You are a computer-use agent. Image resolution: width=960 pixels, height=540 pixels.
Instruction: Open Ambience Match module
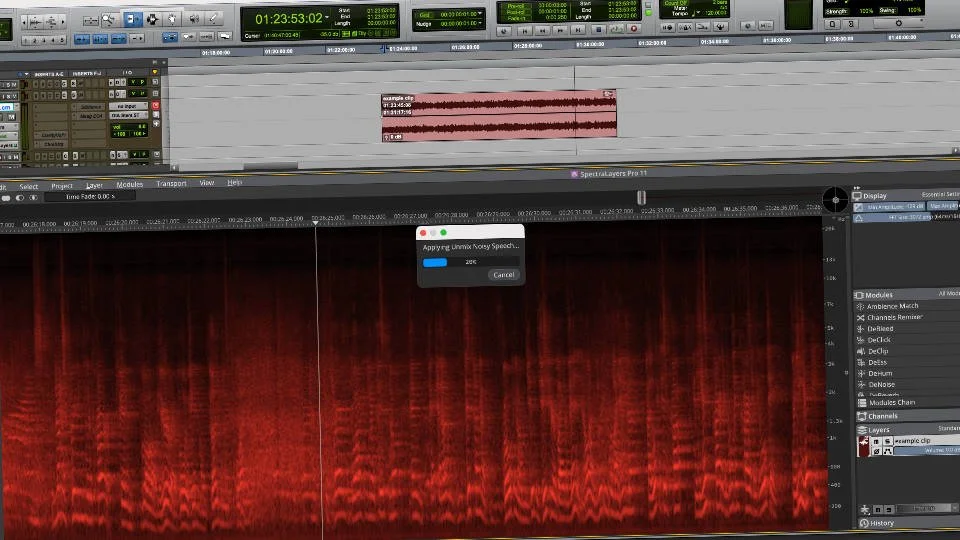[892, 306]
